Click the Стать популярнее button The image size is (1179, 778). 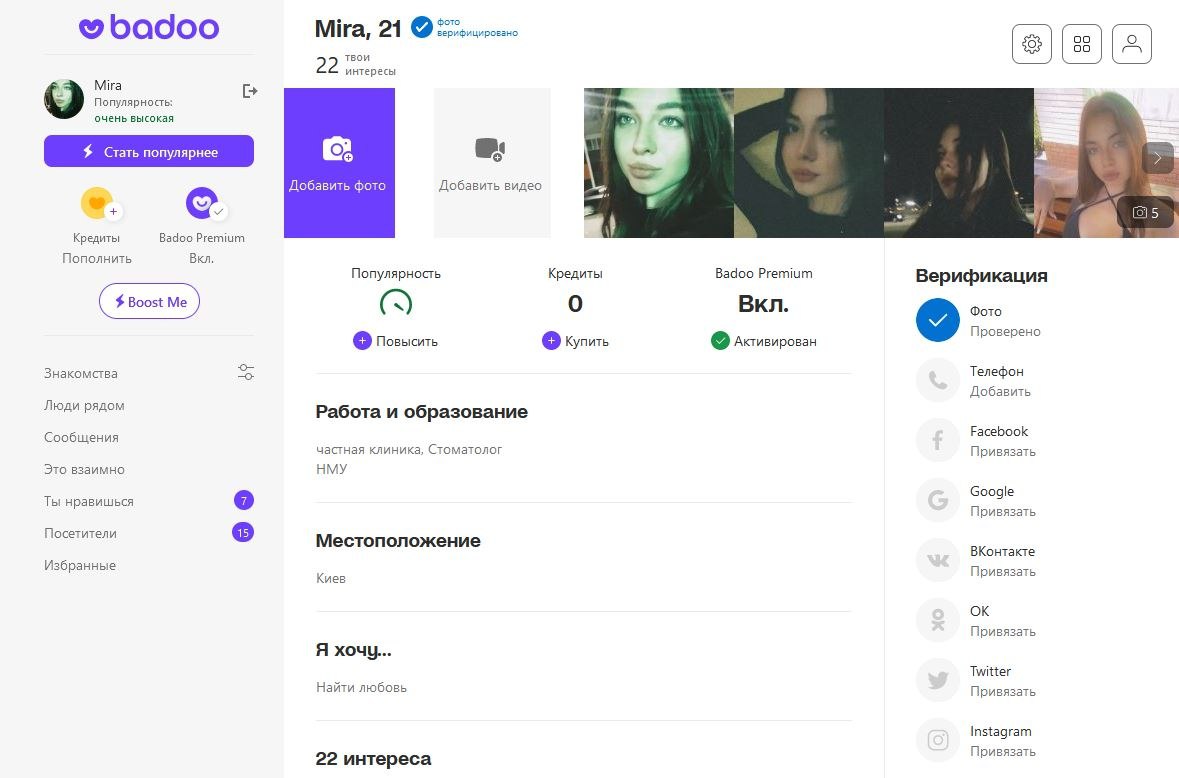tap(149, 151)
